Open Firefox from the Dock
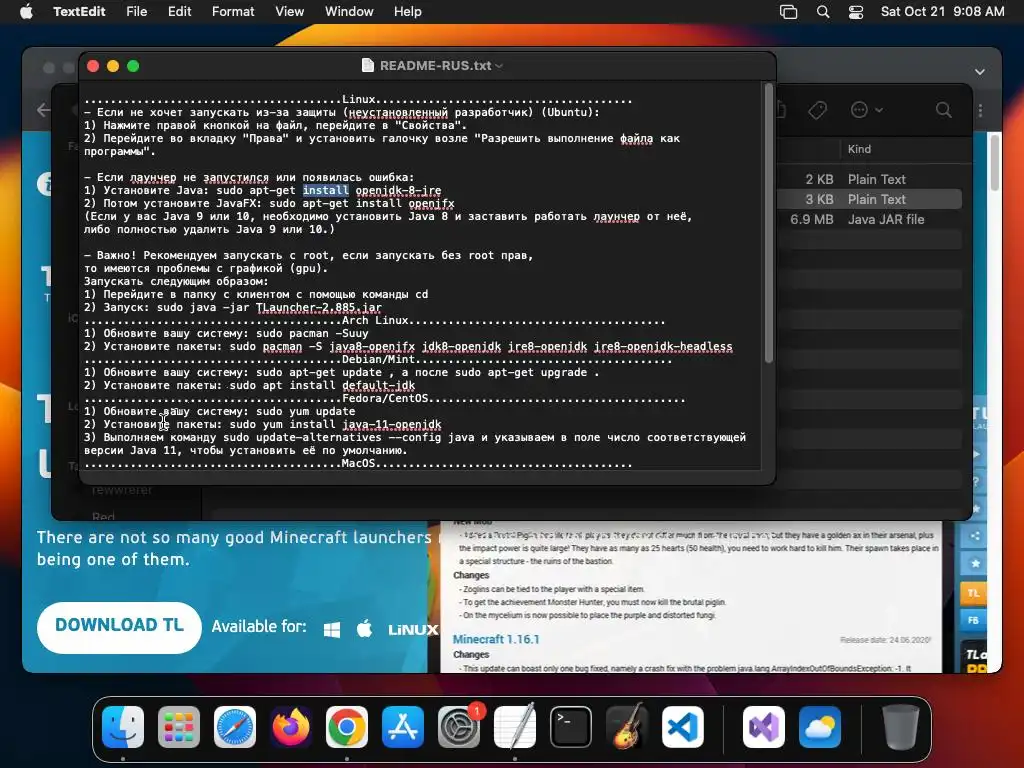1024x768 pixels. point(291,727)
